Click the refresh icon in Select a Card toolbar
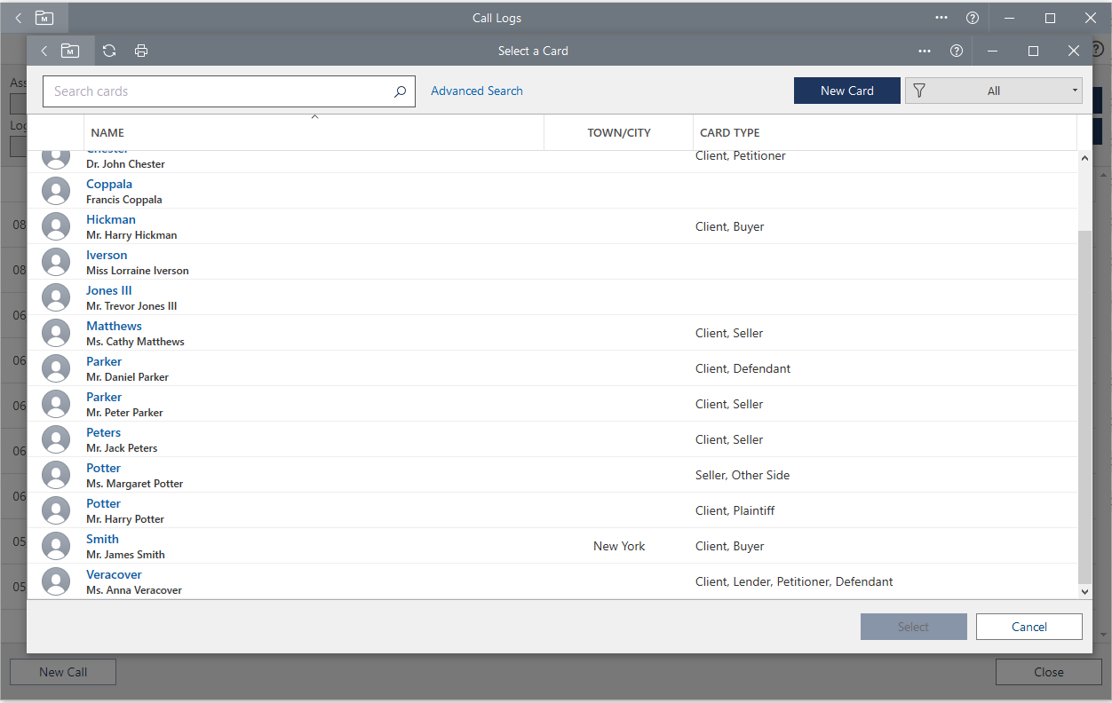Viewport: 1112px width, 703px height. click(x=109, y=51)
